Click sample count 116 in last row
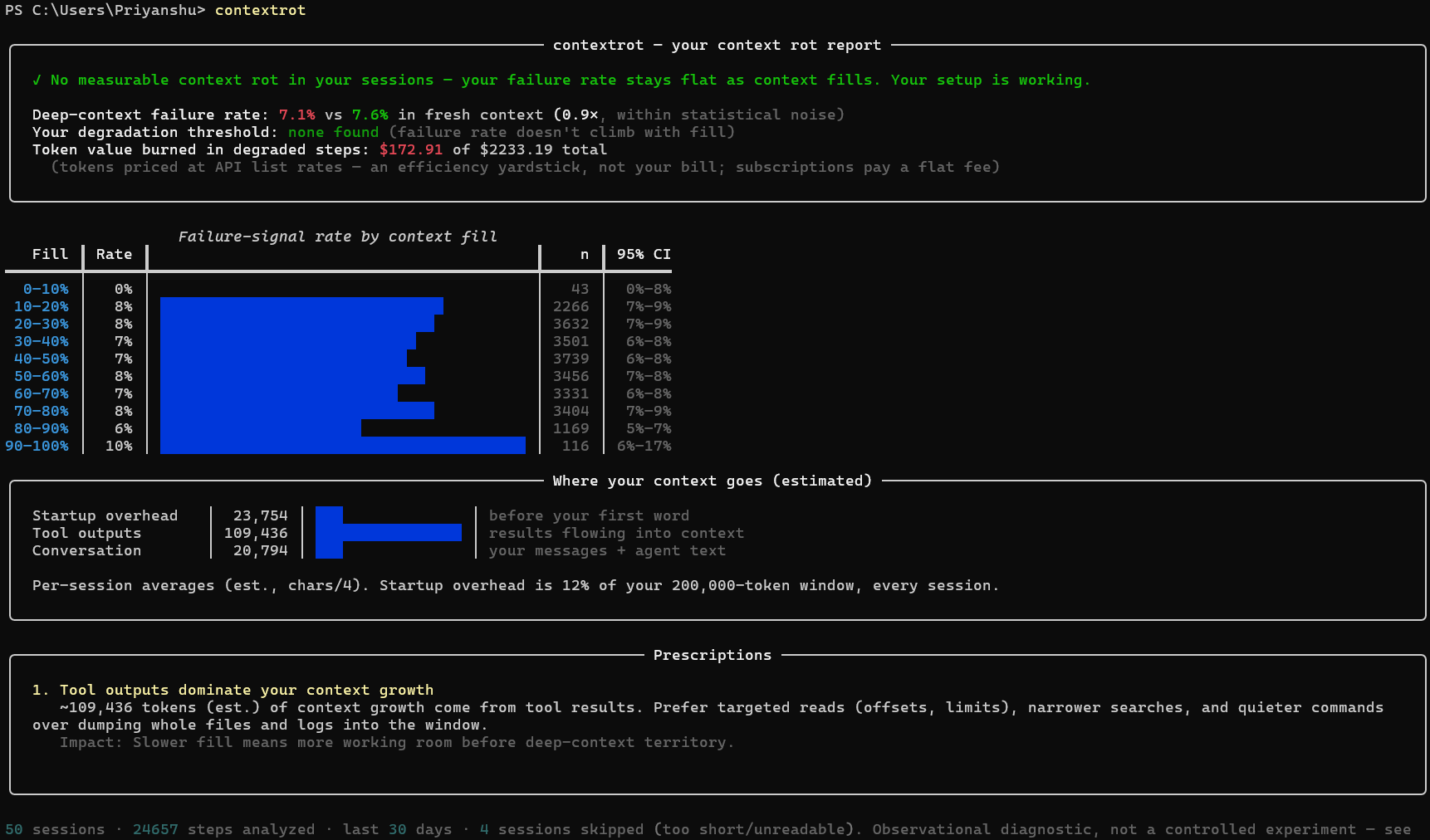Screen dimensions: 1430x840 [575, 446]
